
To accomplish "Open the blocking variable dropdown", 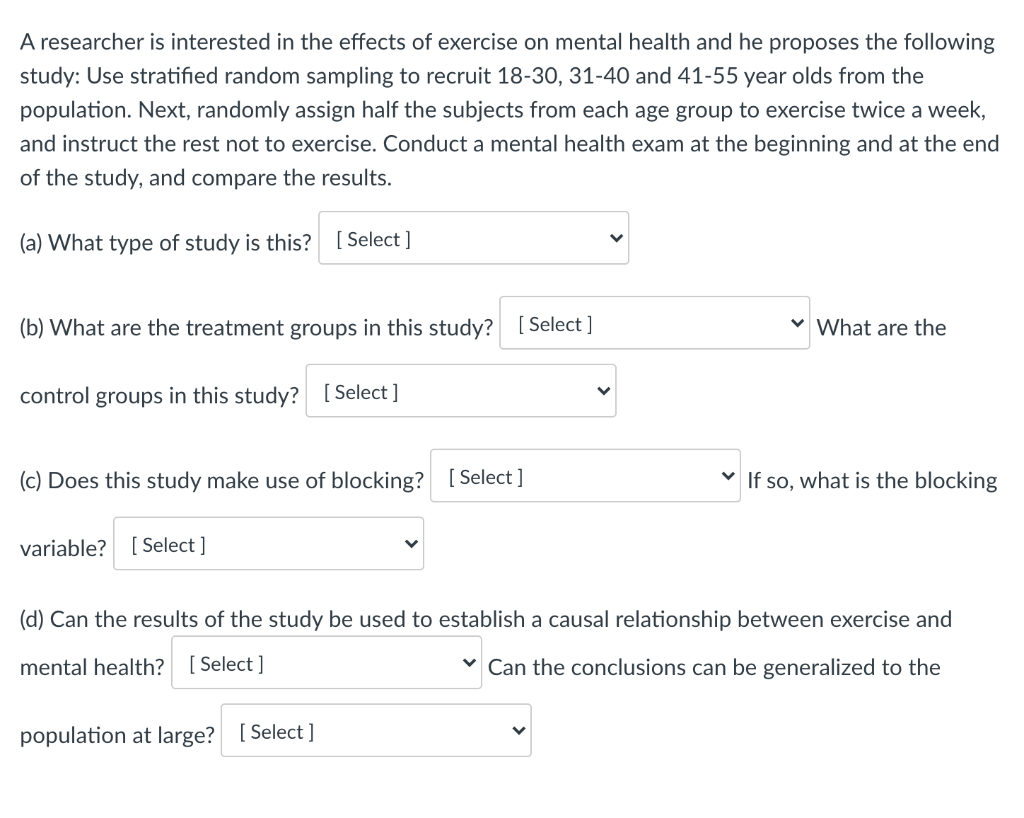I will tap(268, 543).
